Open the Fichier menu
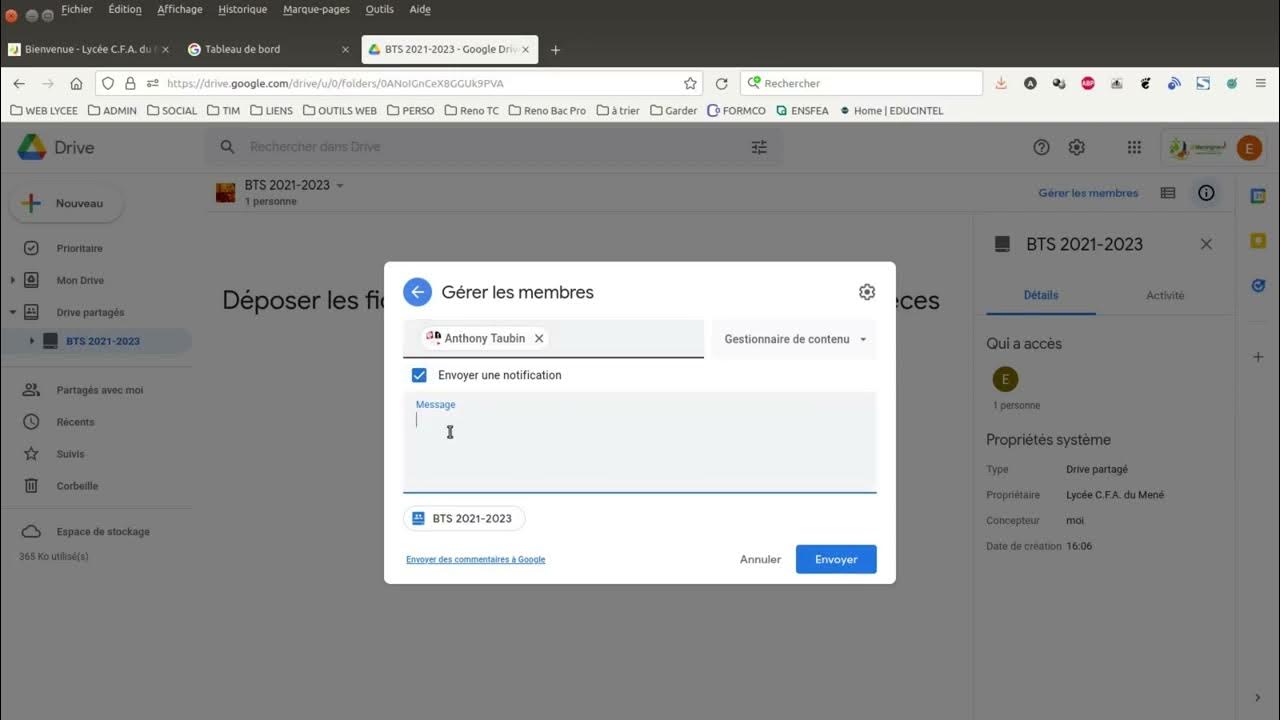Image resolution: width=1280 pixels, height=720 pixels. [77, 9]
